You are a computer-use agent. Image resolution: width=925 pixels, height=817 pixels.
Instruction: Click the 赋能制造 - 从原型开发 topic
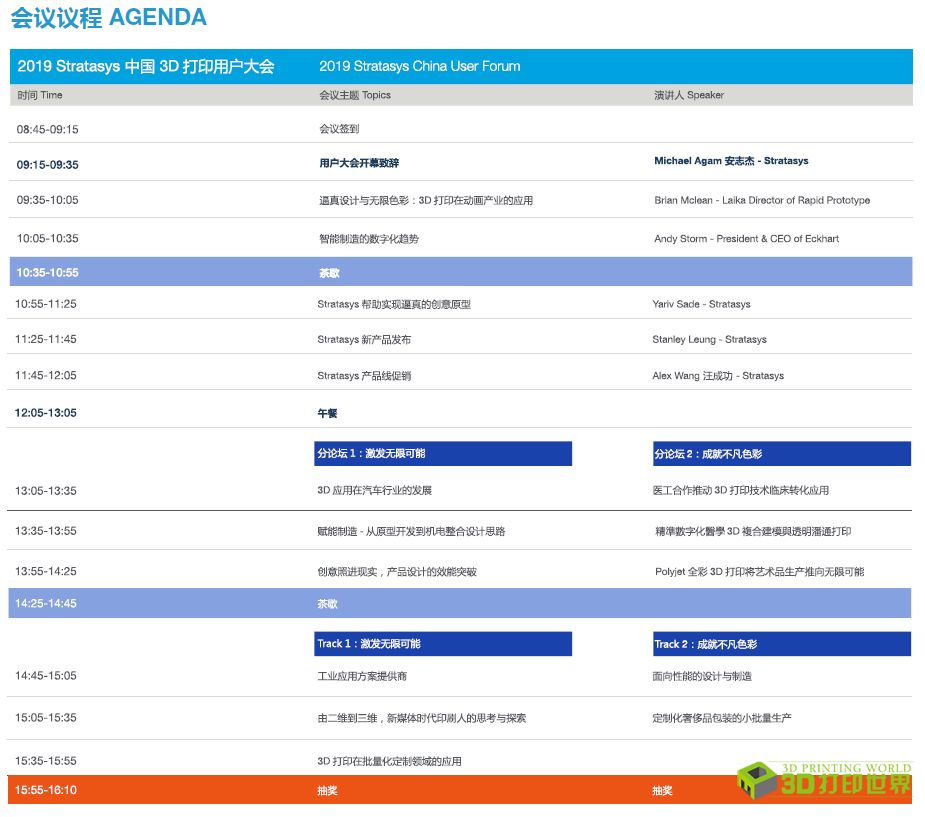pyautogui.click(x=411, y=531)
